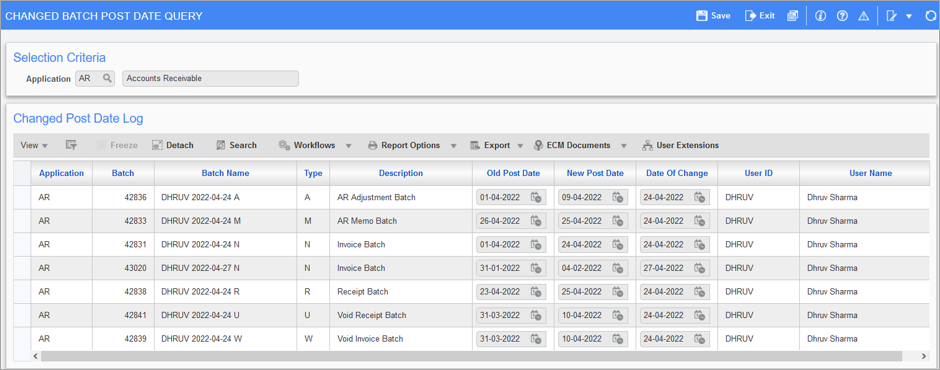Screen dimensions: 940x370
Task: Click the Workflows button
Action: point(308,145)
